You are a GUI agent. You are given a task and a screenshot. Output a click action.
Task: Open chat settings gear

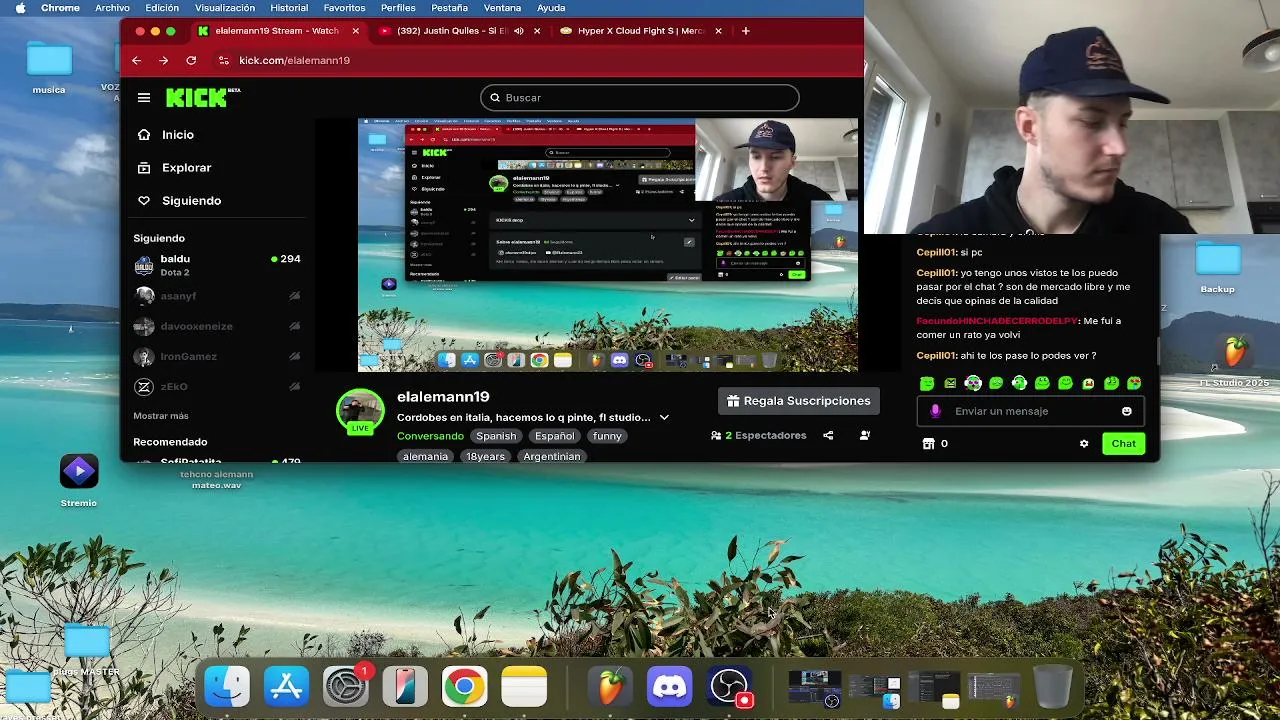point(1084,444)
